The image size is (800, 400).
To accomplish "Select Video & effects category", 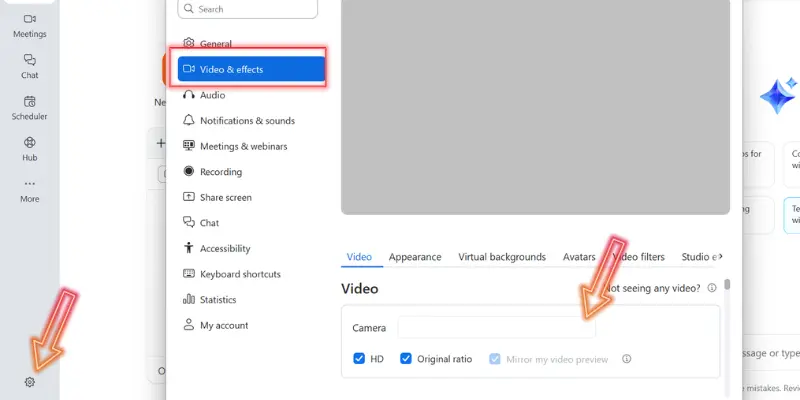I will [x=251, y=69].
